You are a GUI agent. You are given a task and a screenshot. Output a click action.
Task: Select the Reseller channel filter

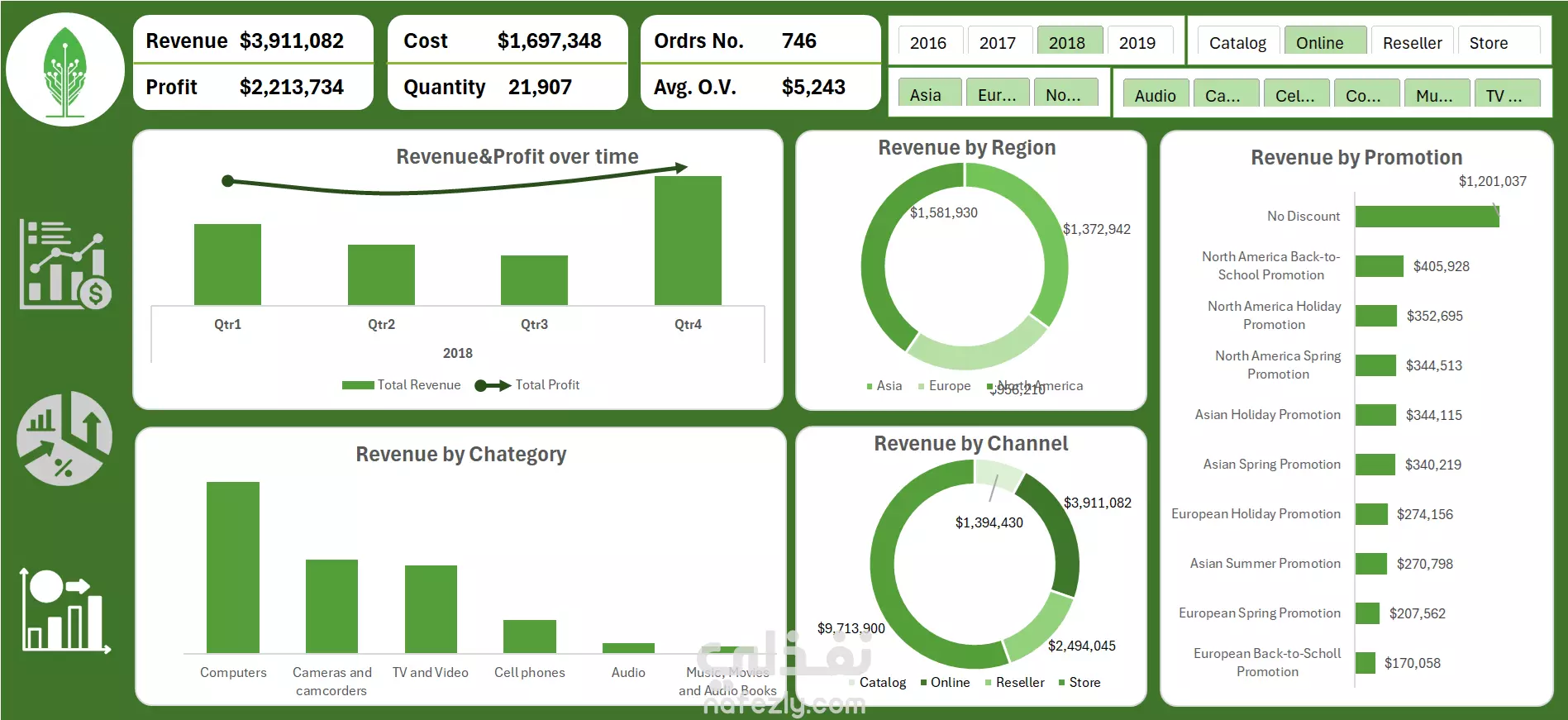[1413, 41]
